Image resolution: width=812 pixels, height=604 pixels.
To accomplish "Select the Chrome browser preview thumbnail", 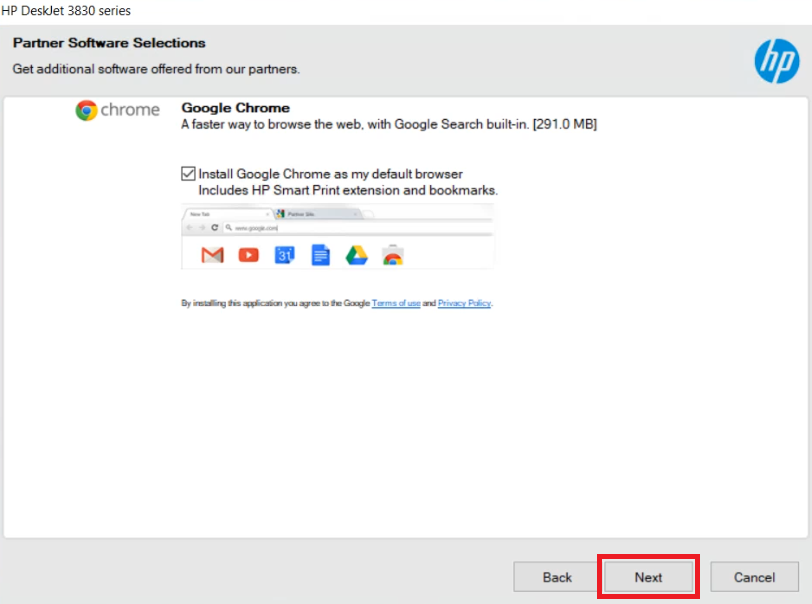I will [337, 236].
